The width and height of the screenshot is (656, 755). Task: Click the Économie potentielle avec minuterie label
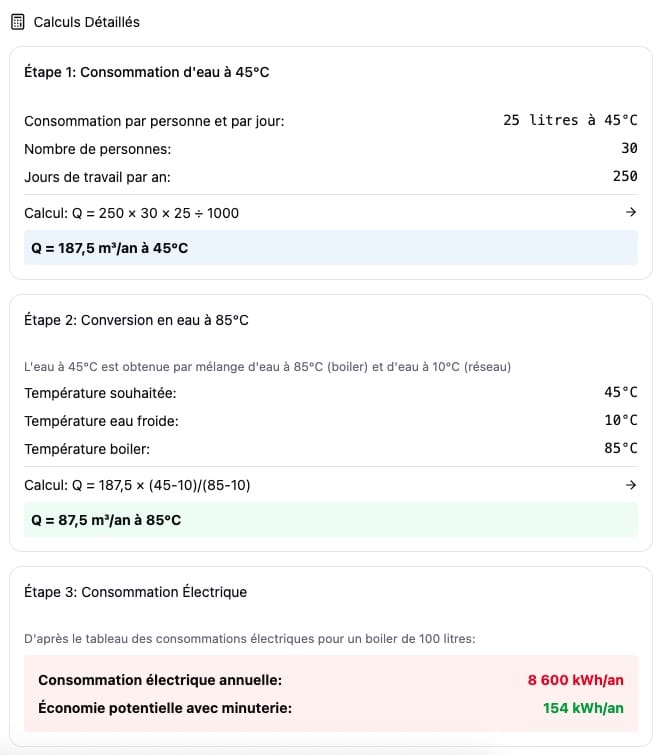click(x=164, y=708)
